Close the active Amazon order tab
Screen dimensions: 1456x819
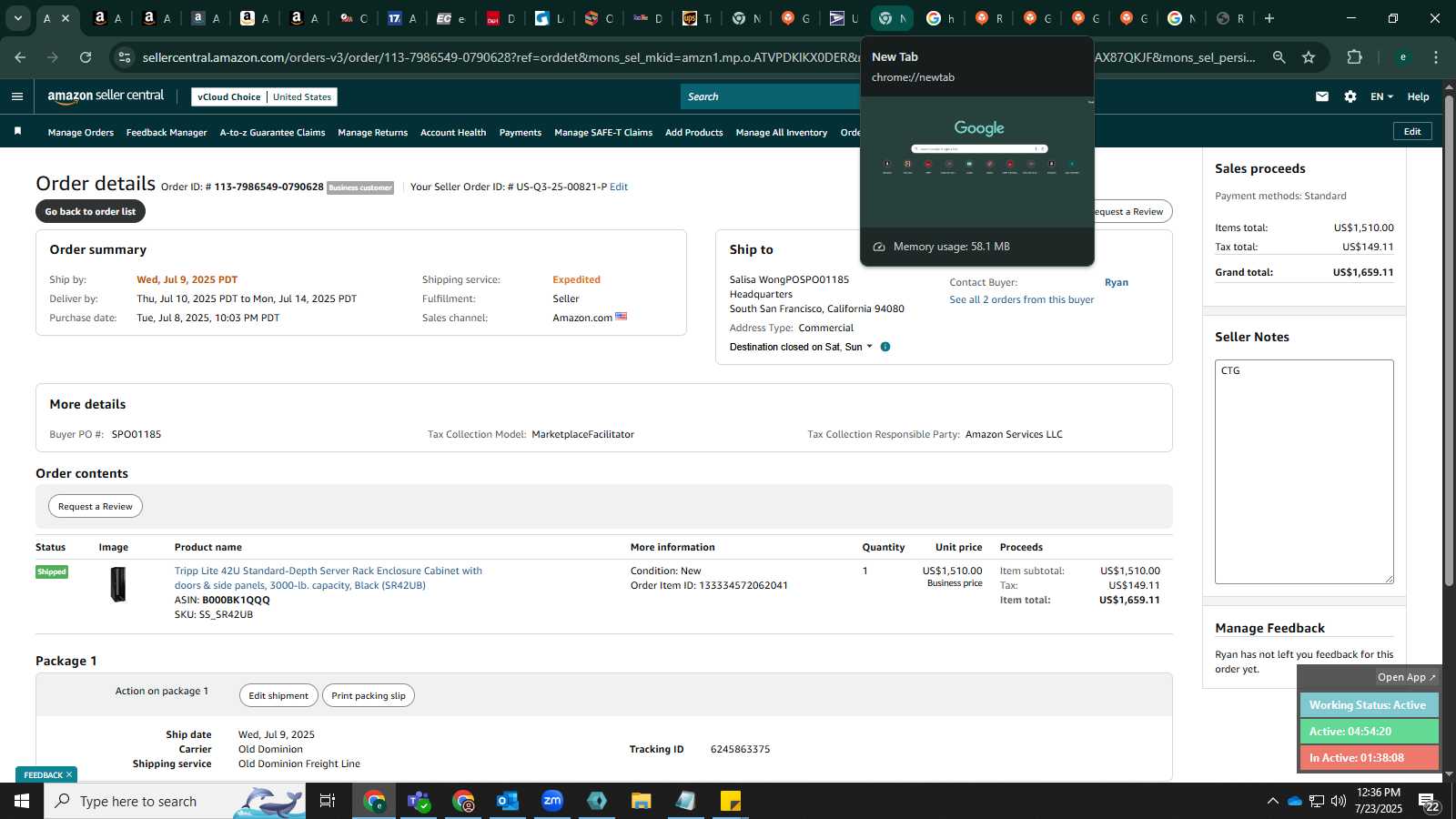66,18
